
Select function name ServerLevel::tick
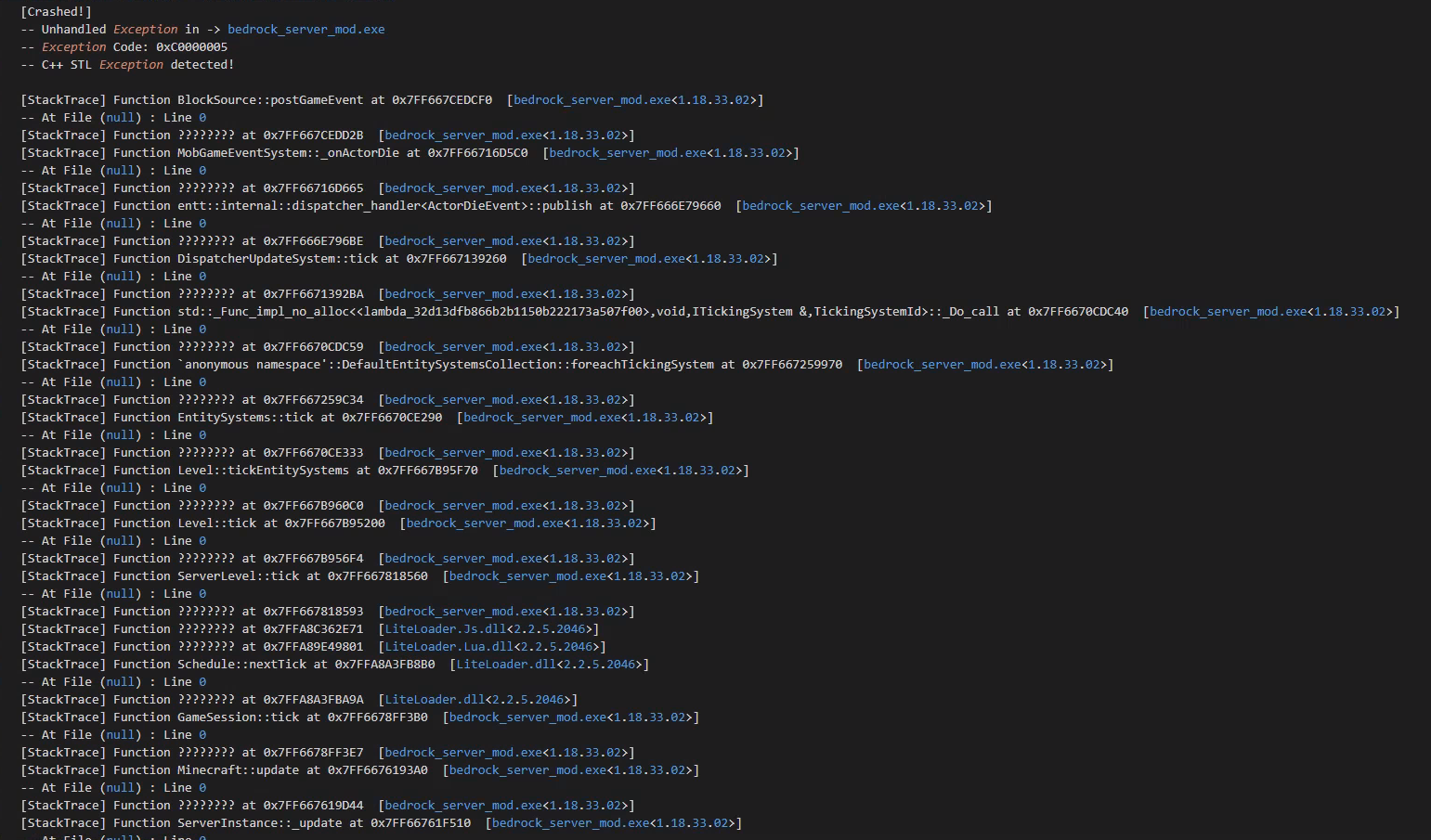[x=238, y=576]
